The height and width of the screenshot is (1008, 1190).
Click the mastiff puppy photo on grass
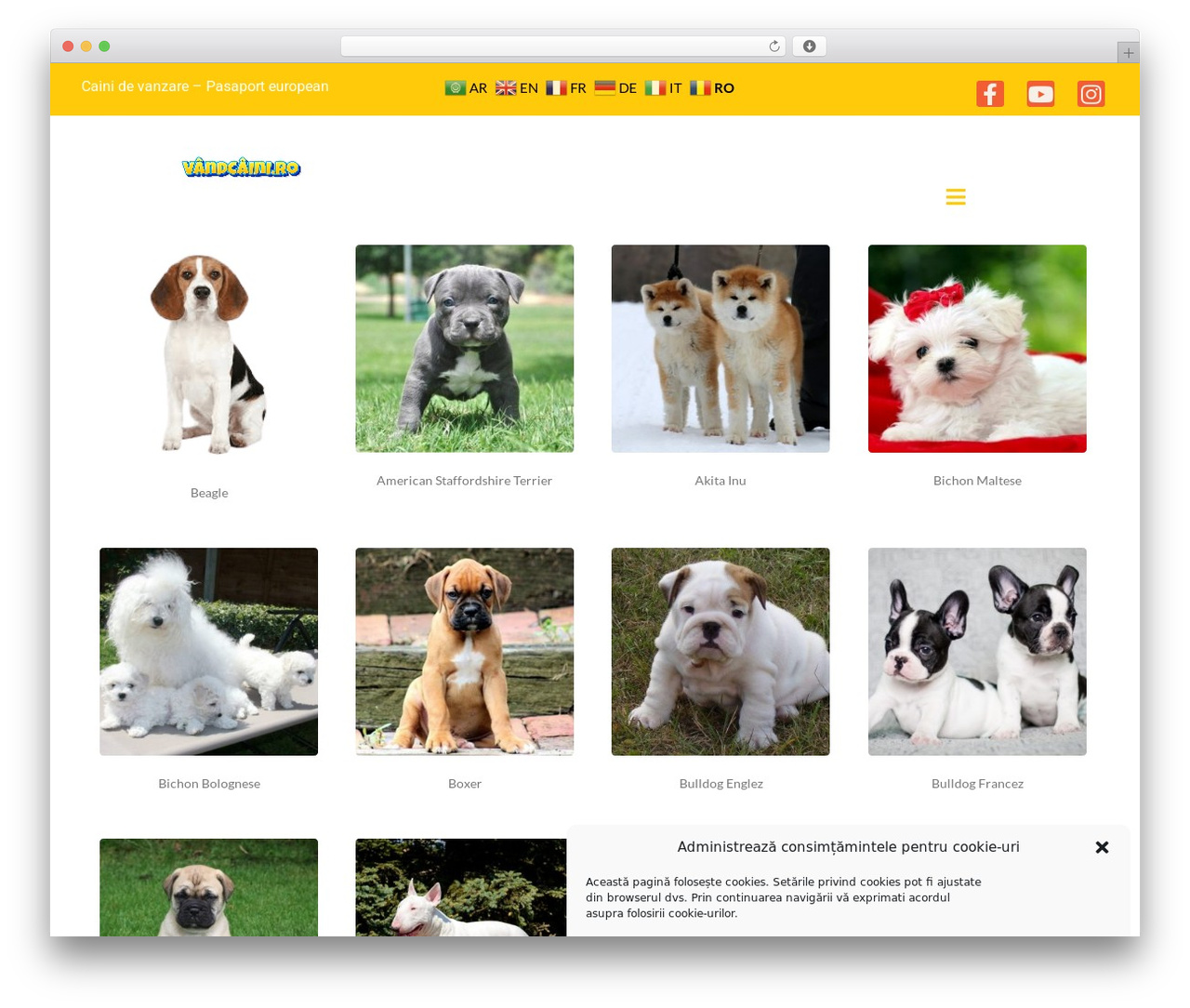point(209,888)
